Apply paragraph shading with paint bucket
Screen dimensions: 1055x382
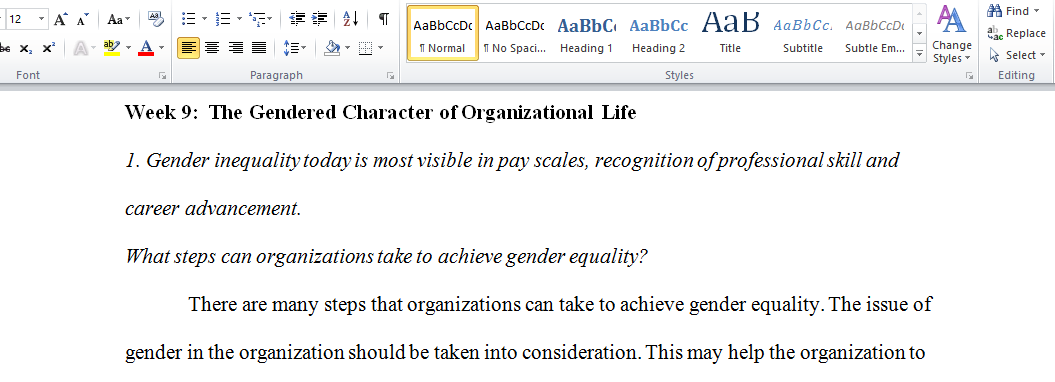click(x=332, y=48)
